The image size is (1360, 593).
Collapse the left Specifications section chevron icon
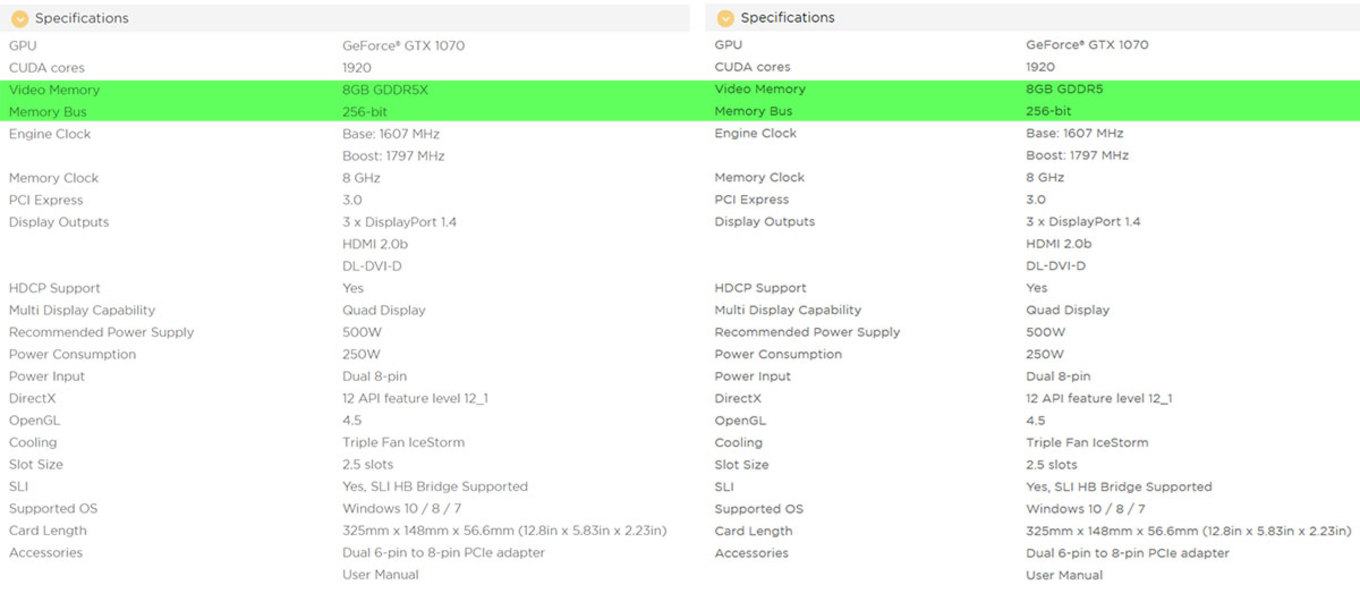[20, 18]
